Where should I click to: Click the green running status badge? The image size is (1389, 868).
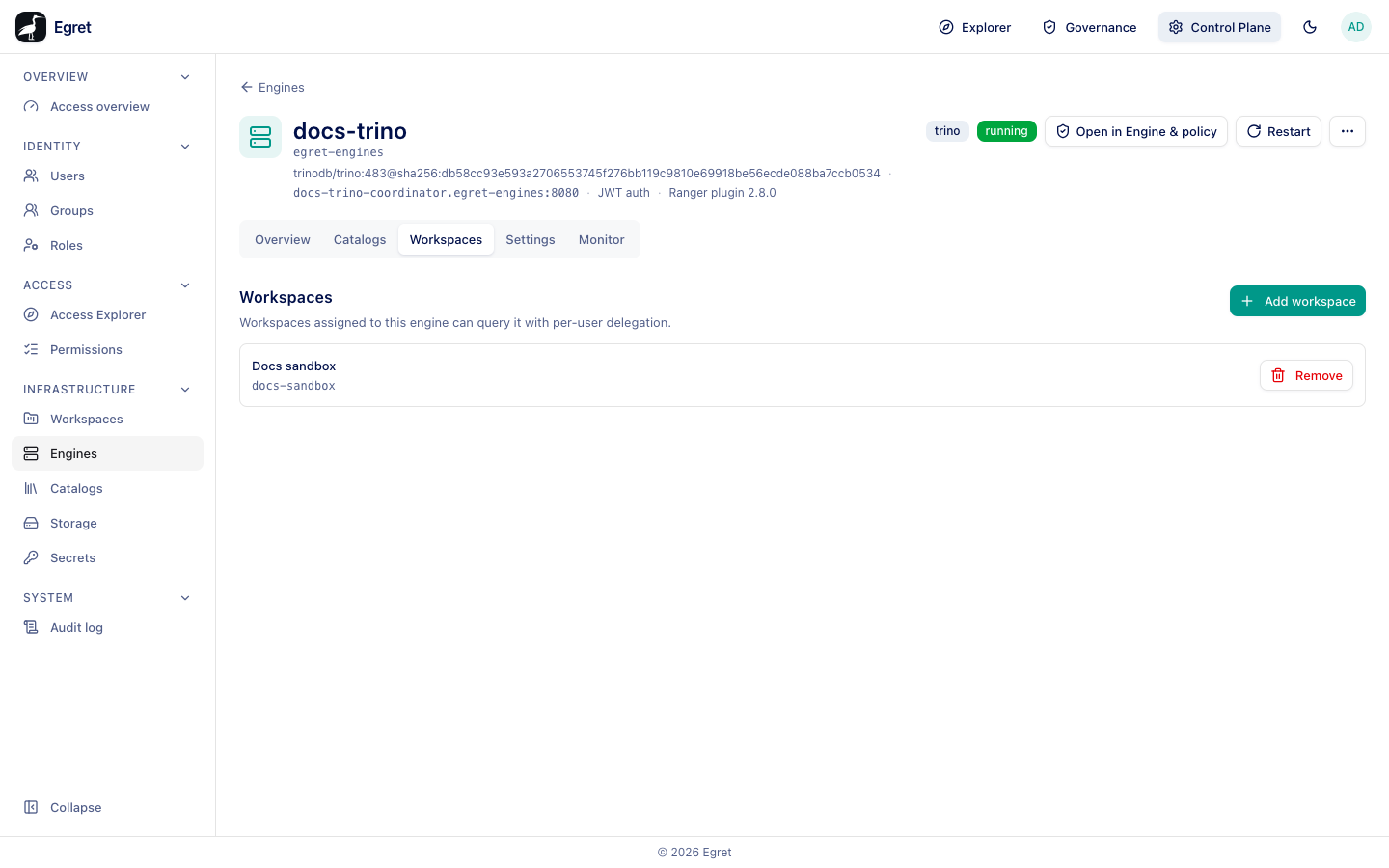click(x=1006, y=131)
